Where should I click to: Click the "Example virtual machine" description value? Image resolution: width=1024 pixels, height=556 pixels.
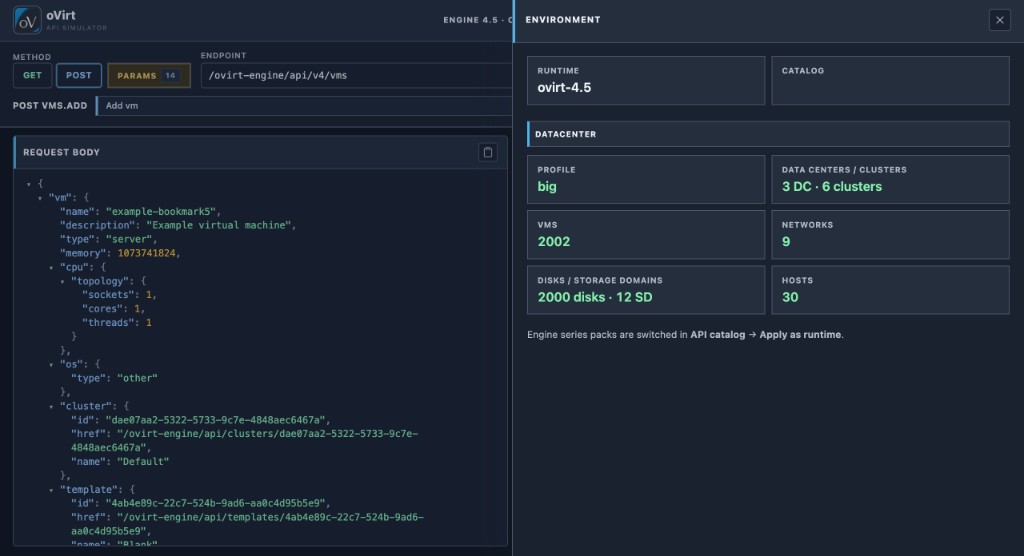tap(218, 225)
